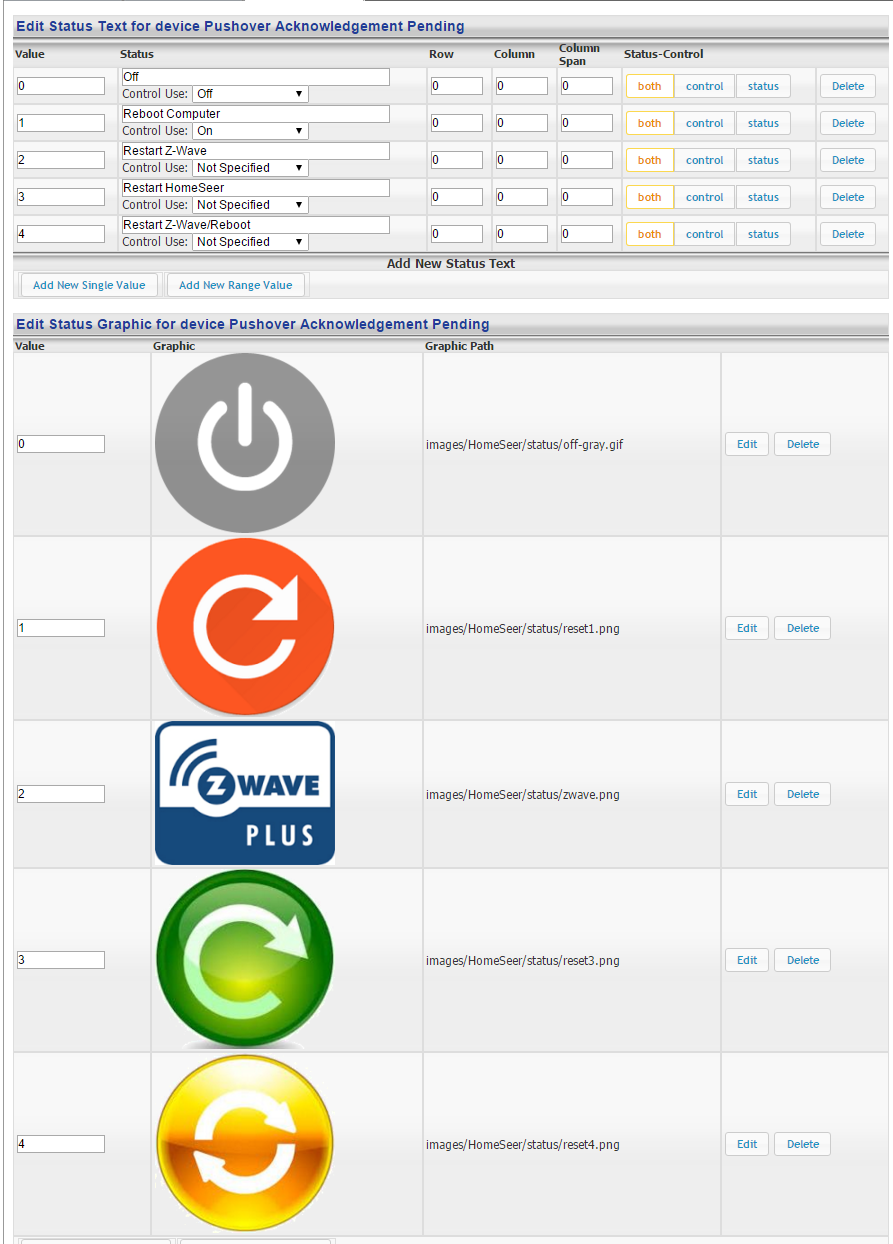Image resolution: width=893 pixels, height=1244 pixels.
Task: Click the gray power-off status graphic
Action: [245, 443]
